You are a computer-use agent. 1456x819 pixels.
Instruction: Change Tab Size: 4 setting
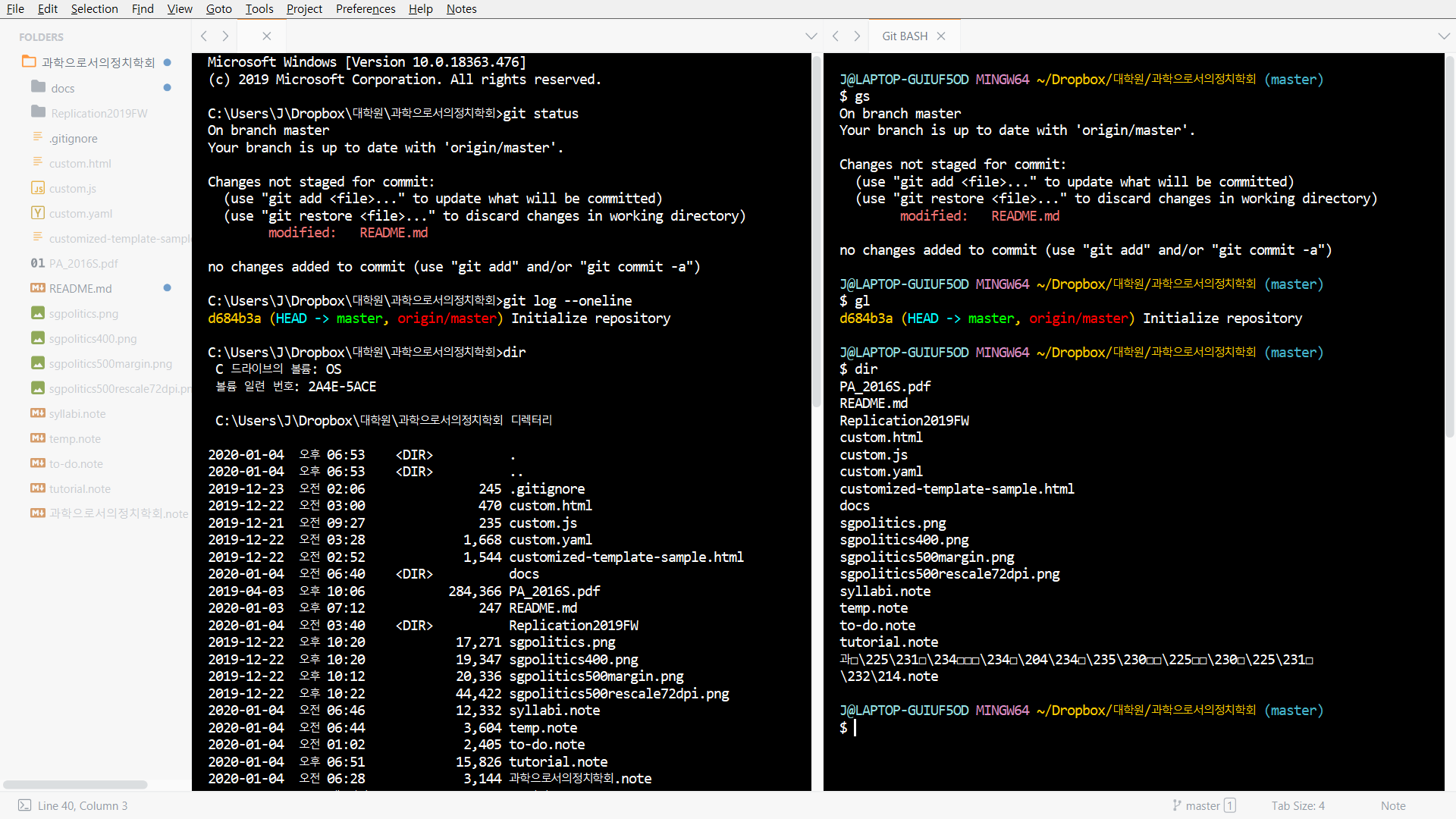coord(1298,806)
